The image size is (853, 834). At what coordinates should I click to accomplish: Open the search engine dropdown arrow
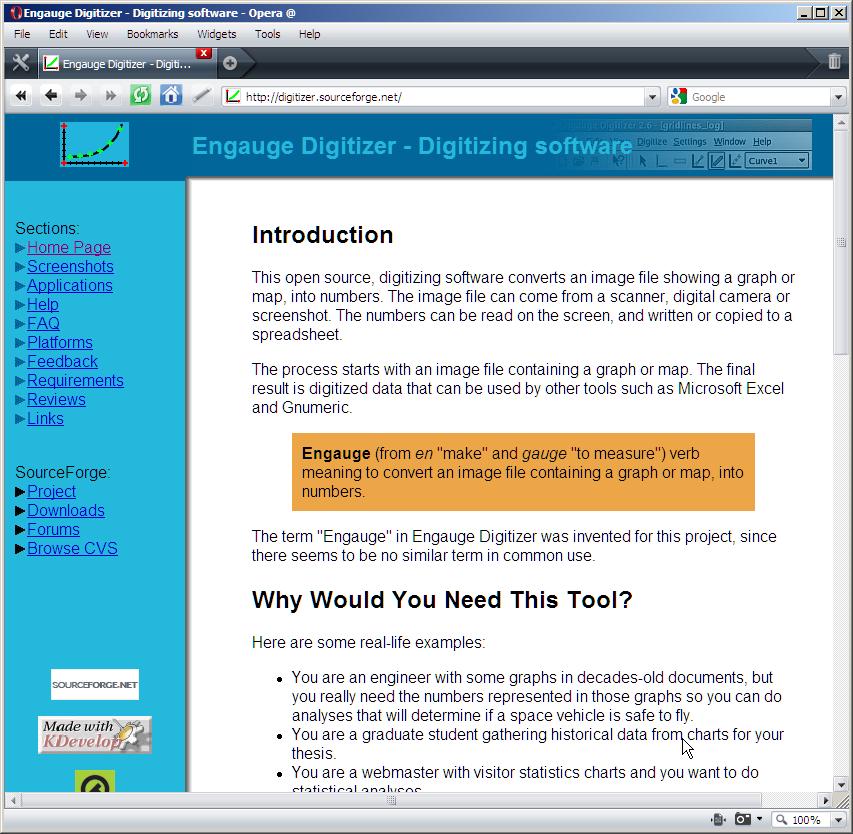(838, 97)
